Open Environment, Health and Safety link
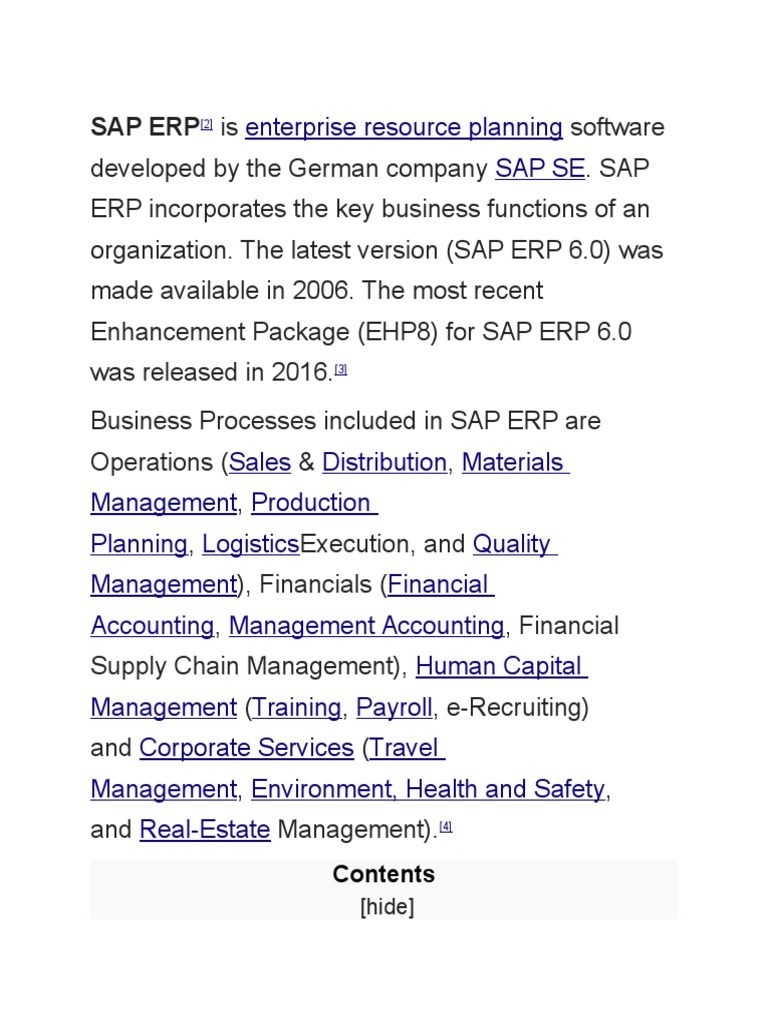This screenshot has width=768, height=1024. tap(428, 789)
